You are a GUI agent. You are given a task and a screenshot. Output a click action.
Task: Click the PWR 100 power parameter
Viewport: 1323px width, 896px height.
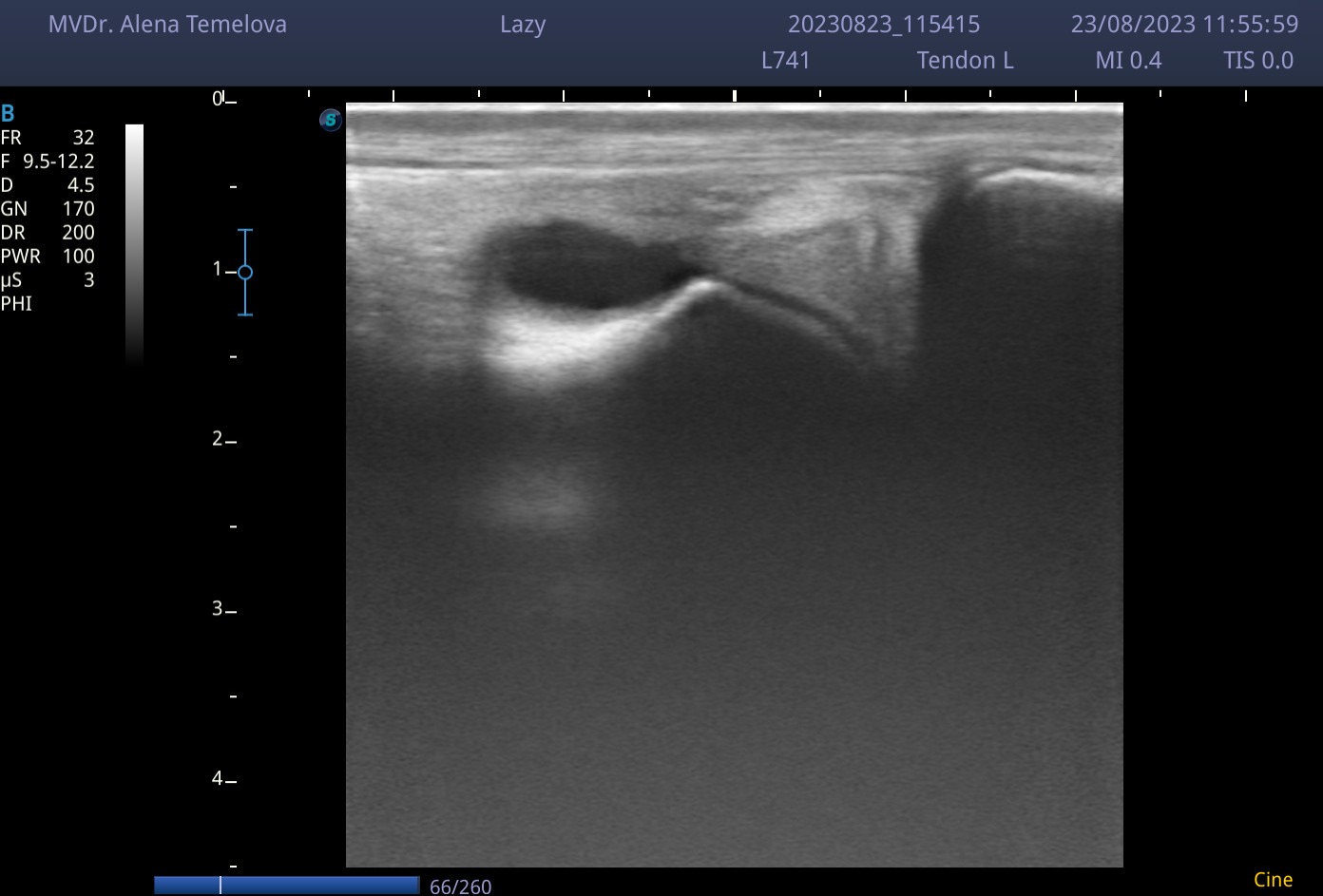pyautogui.click(x=48, y=257)
